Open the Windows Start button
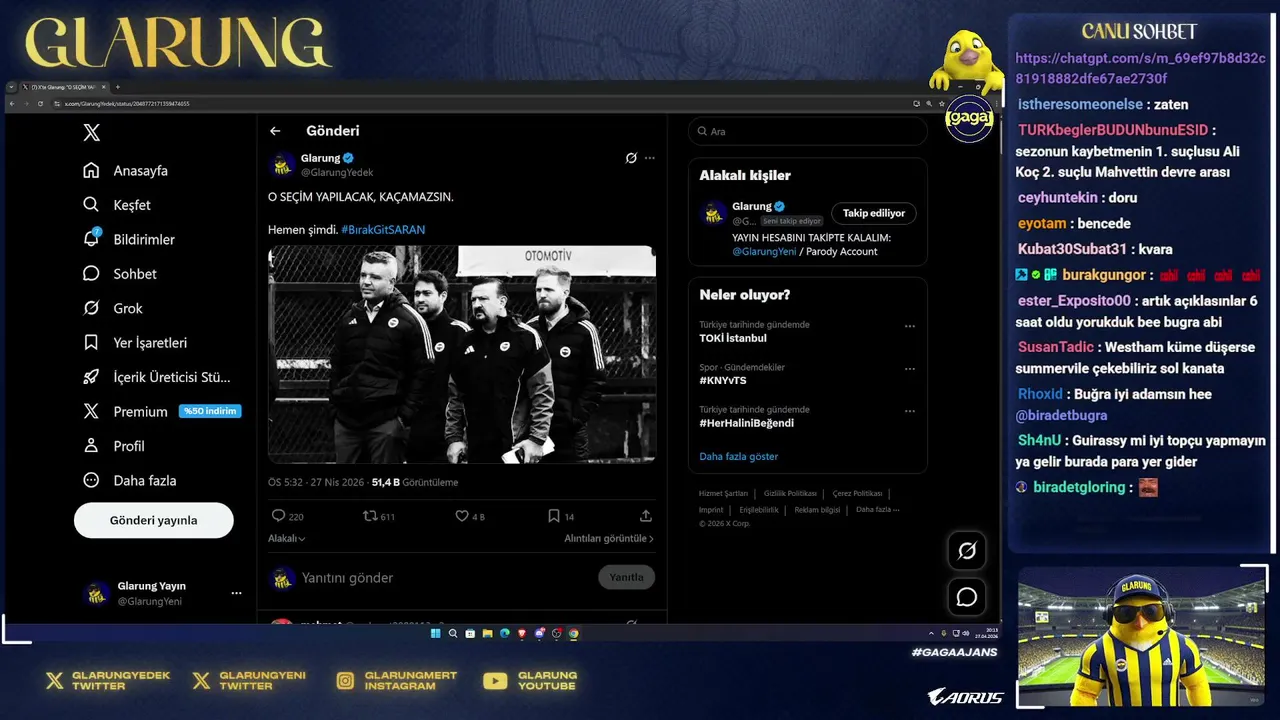The width and height of the screenshot is (1280, 720). click(x=436, y=633)
